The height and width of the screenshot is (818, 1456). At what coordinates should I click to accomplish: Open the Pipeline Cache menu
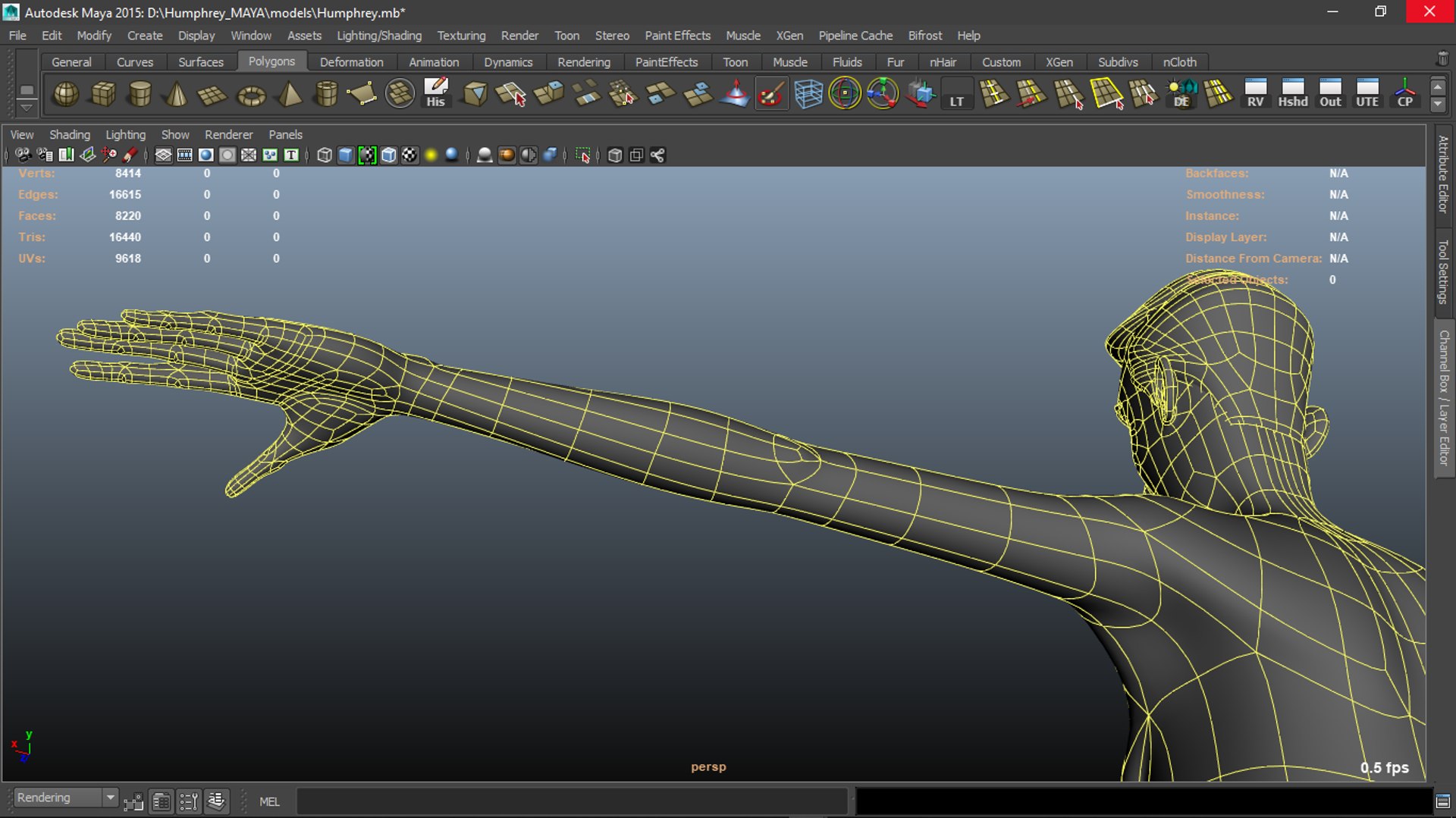855,36
